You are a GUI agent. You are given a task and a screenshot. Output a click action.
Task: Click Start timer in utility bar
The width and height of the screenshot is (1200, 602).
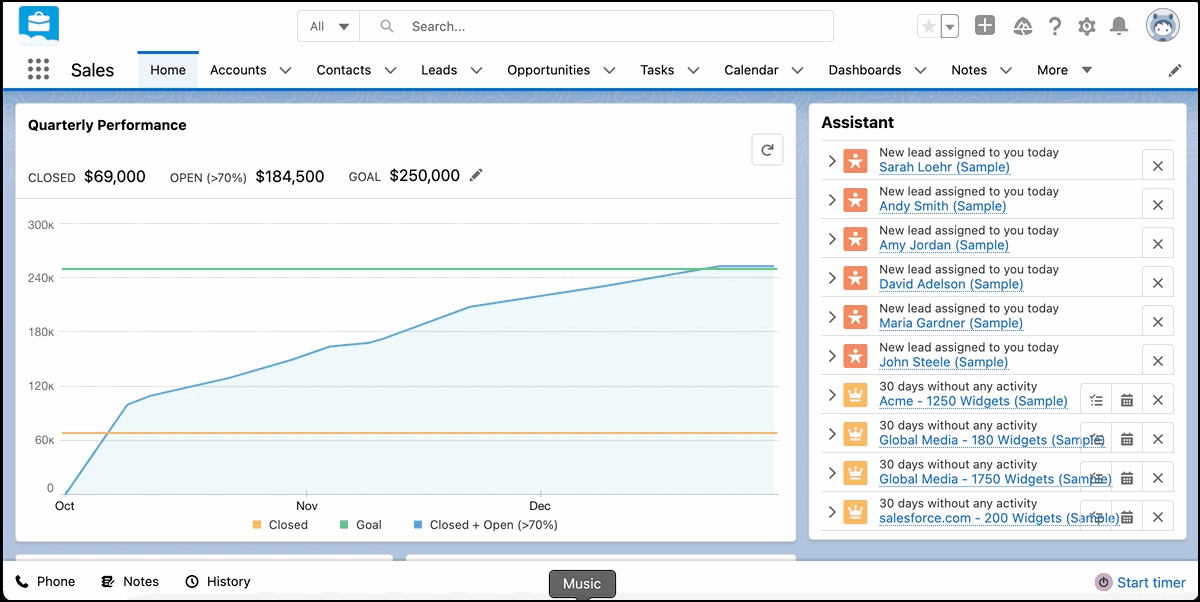pos(1140,582)
